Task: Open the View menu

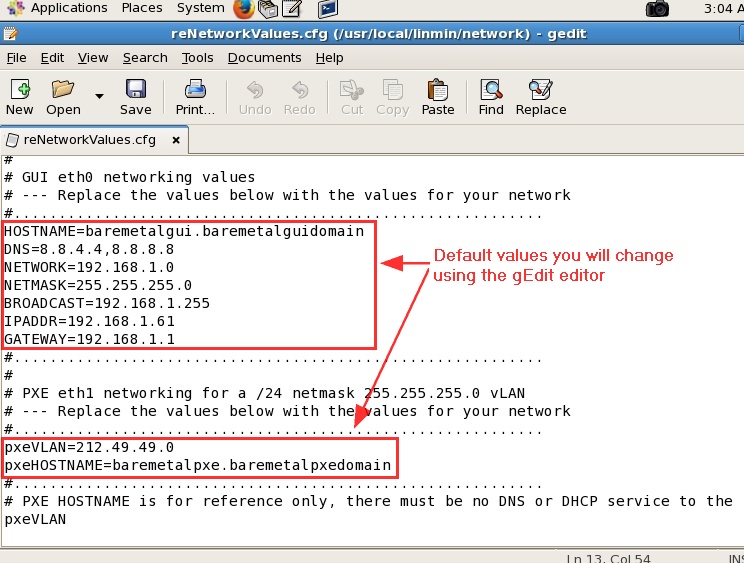Action: (93, 57)
